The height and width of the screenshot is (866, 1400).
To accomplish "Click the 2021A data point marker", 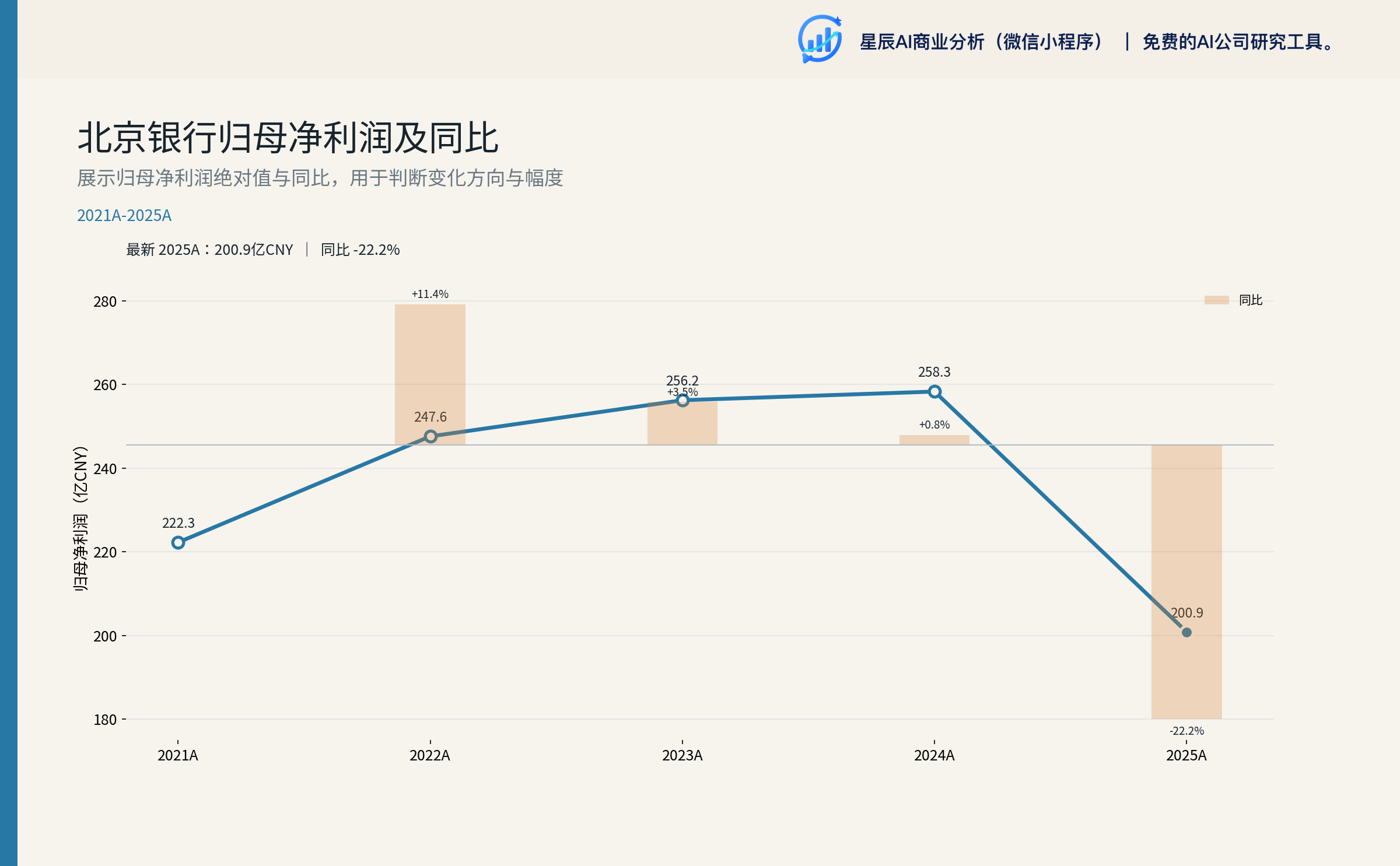I will [178, 542].
